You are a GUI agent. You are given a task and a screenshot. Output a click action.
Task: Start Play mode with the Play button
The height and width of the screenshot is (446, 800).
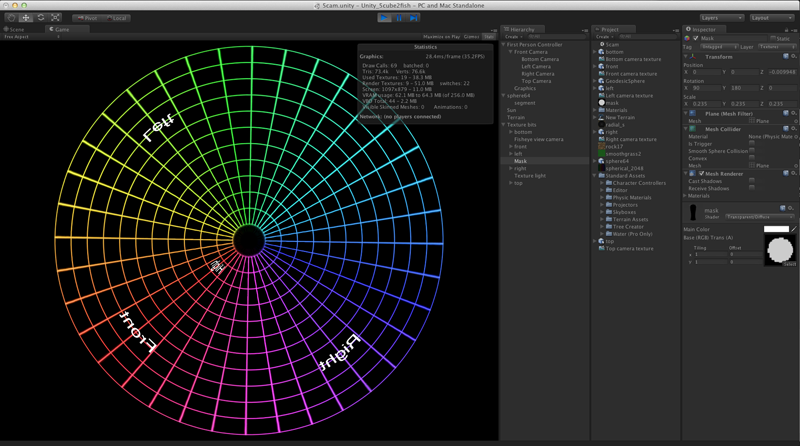click(384, 18)
